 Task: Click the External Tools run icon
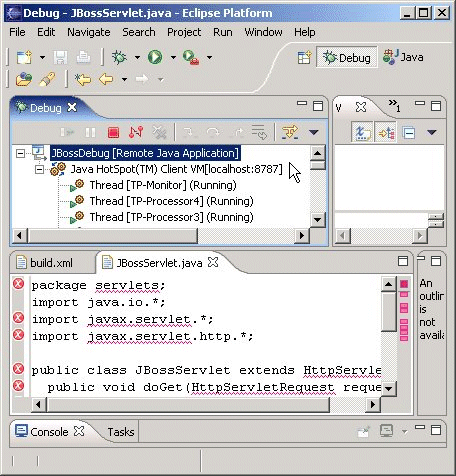(191, 57)
